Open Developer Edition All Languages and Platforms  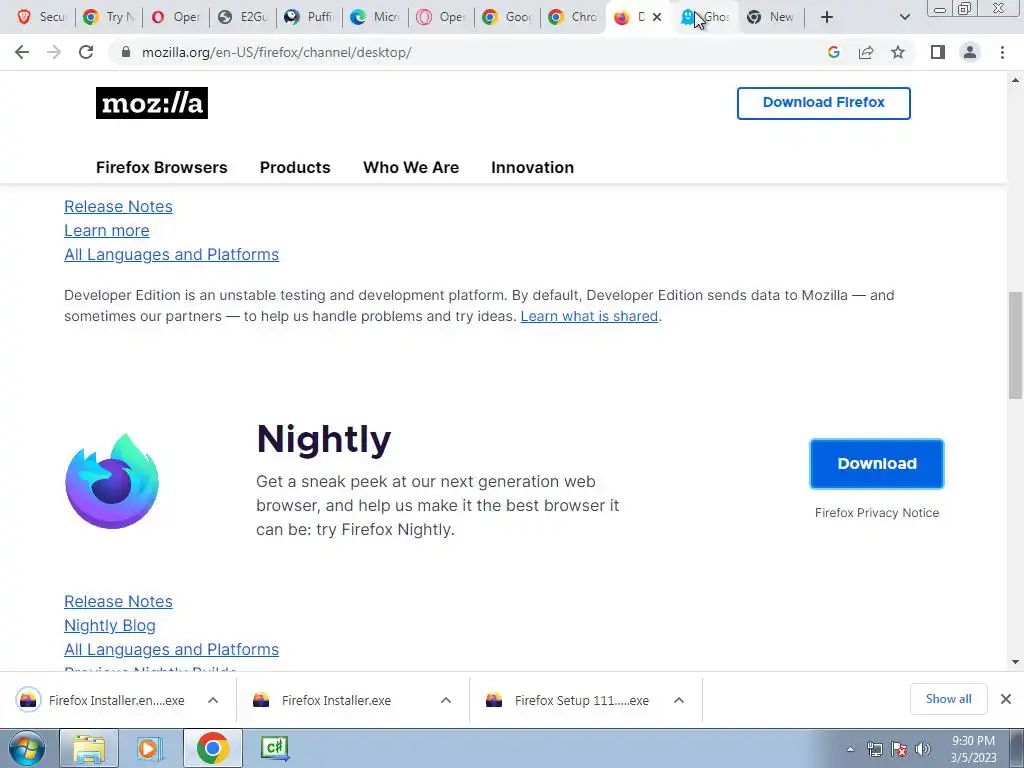[x=171, y=255]
